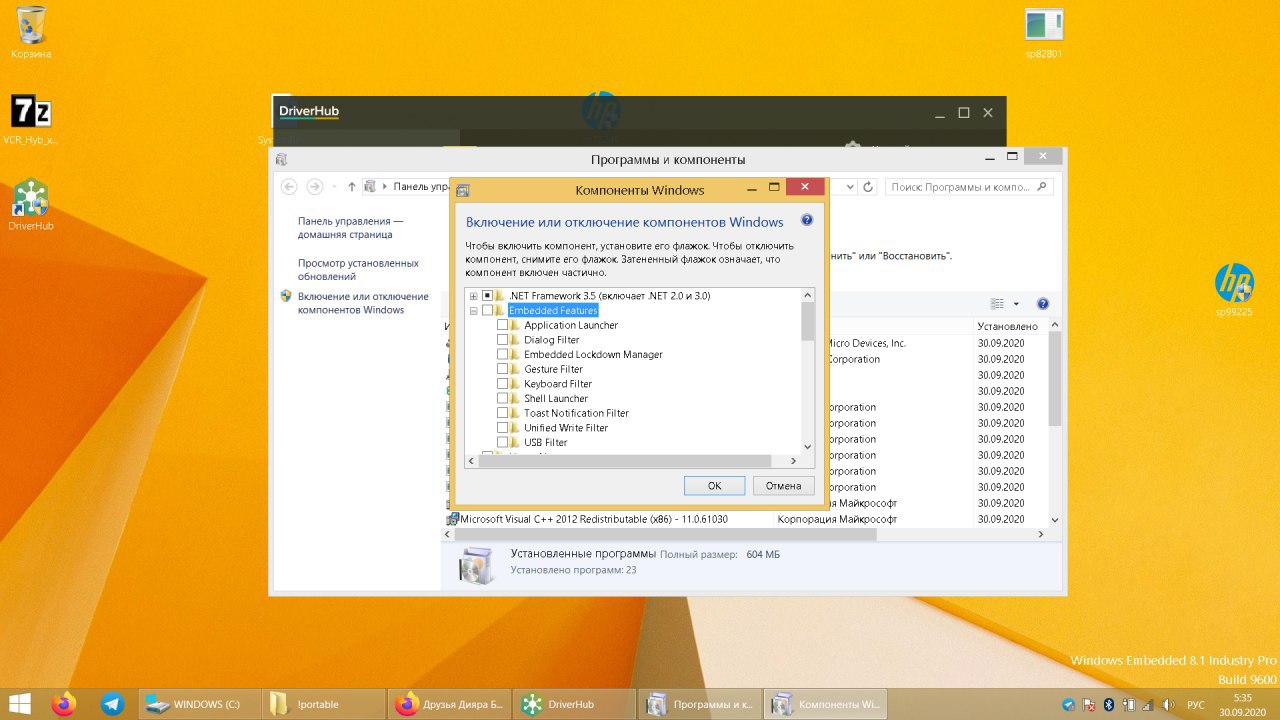Enable the Shell Launcher checkbox

[502, 398]
